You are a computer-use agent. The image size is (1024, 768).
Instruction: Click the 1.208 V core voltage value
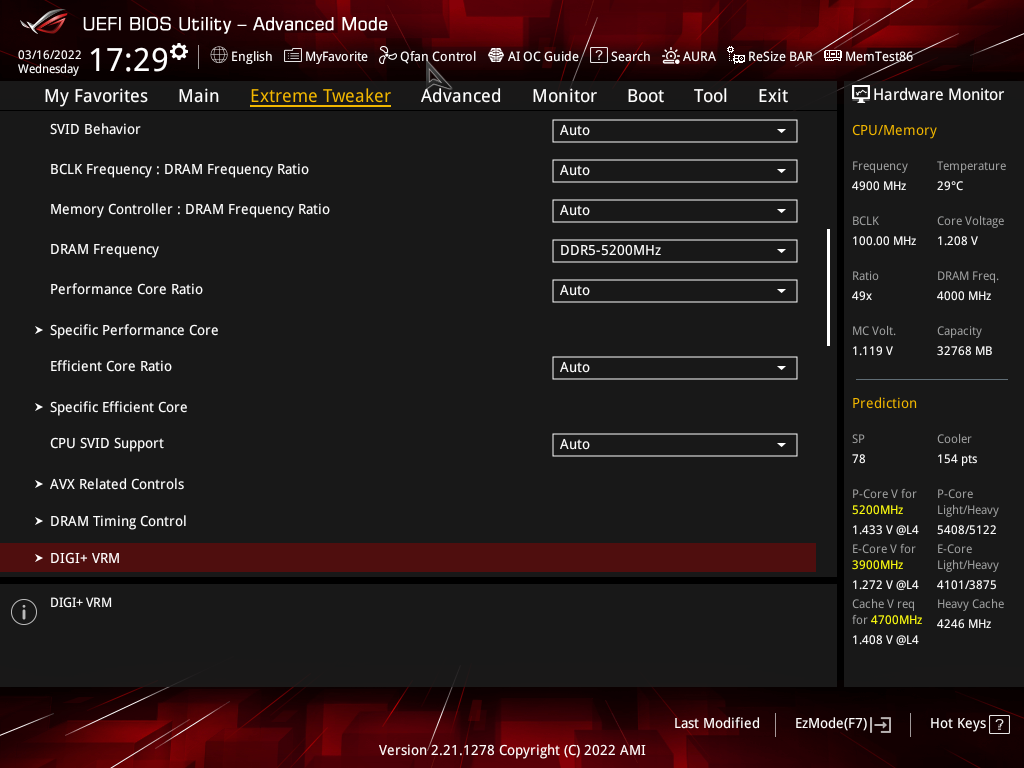click(957, 241)
